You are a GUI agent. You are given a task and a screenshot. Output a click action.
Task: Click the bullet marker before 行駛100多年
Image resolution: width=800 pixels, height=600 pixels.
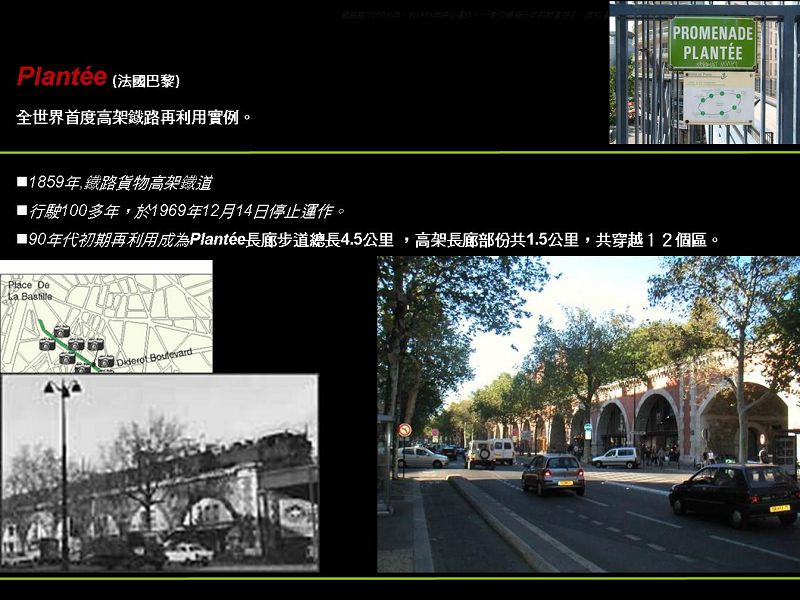click(21, 211)
